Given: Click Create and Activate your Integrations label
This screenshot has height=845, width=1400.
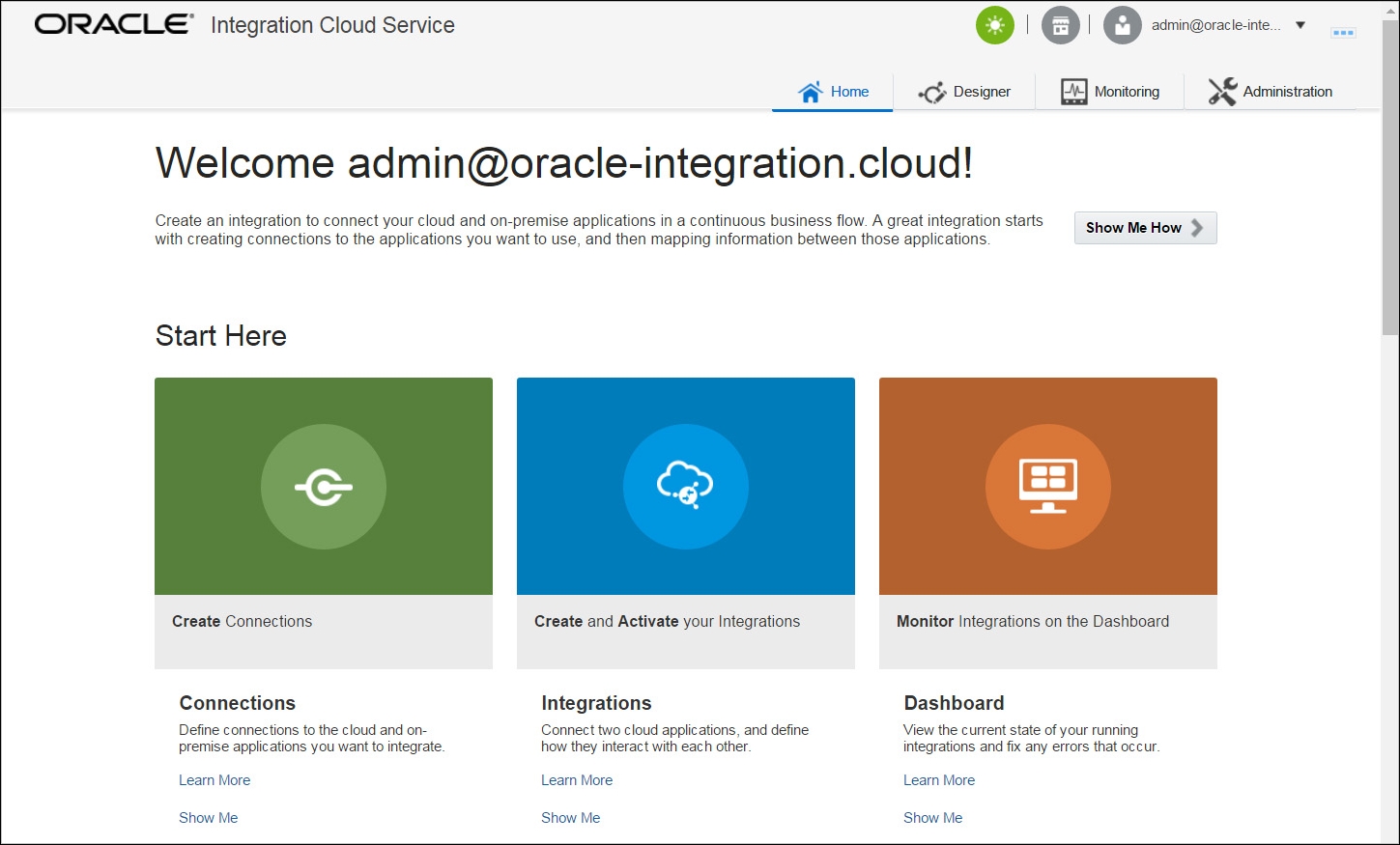Looking at the screenshot, I should coord(668,622).
